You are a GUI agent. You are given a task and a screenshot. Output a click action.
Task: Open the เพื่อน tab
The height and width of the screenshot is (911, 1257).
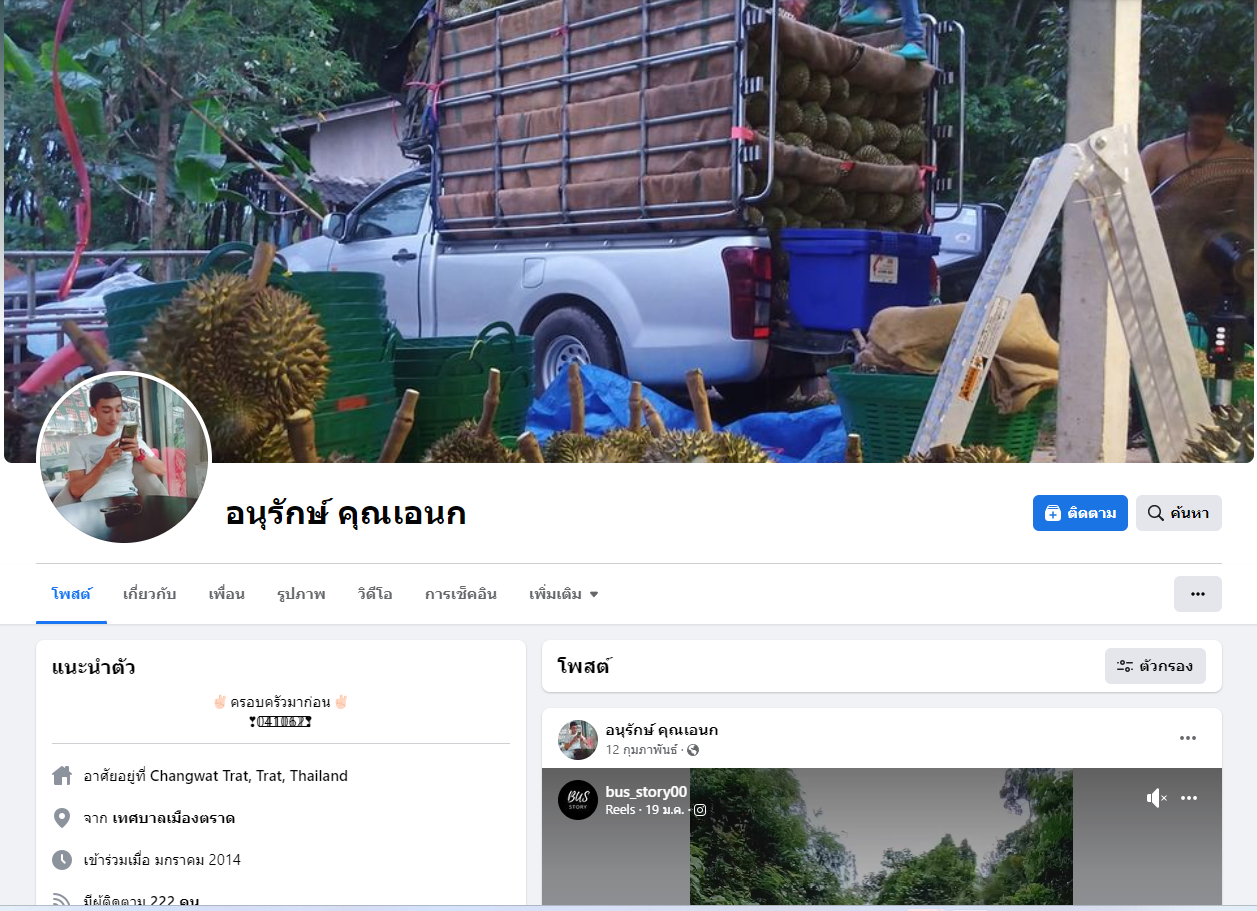(226, 594)
